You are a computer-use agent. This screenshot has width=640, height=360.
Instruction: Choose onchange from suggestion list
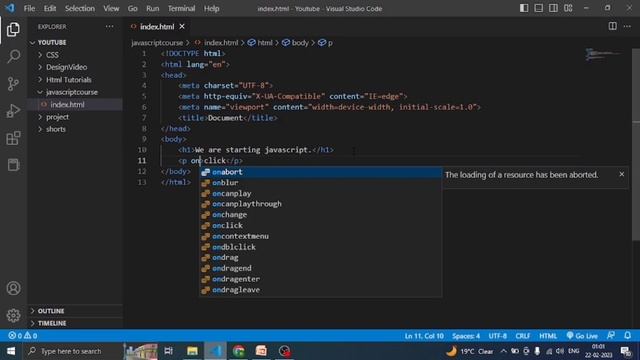click(x=320, y=215)
